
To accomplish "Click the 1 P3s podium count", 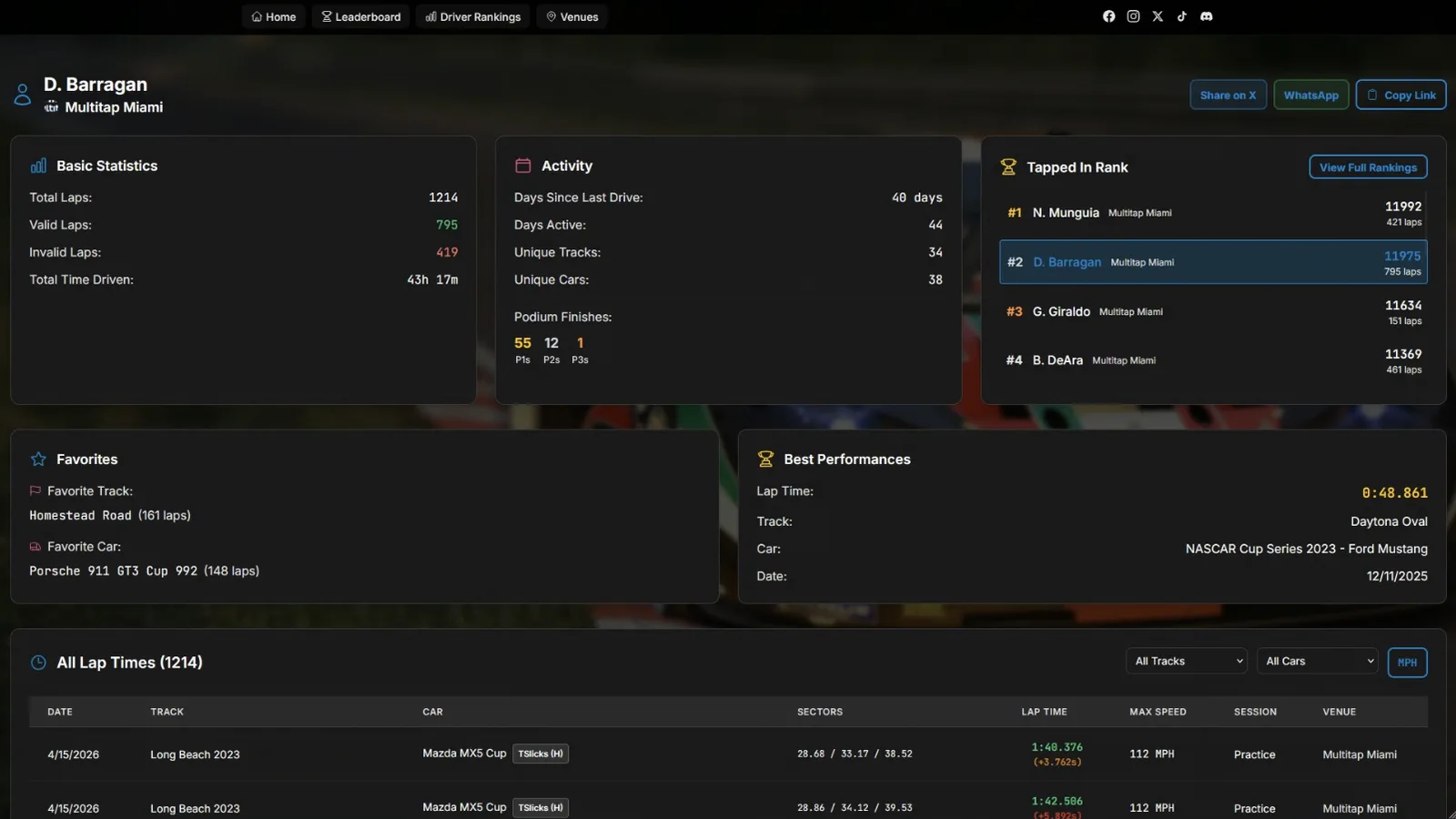I will [580, 349].
